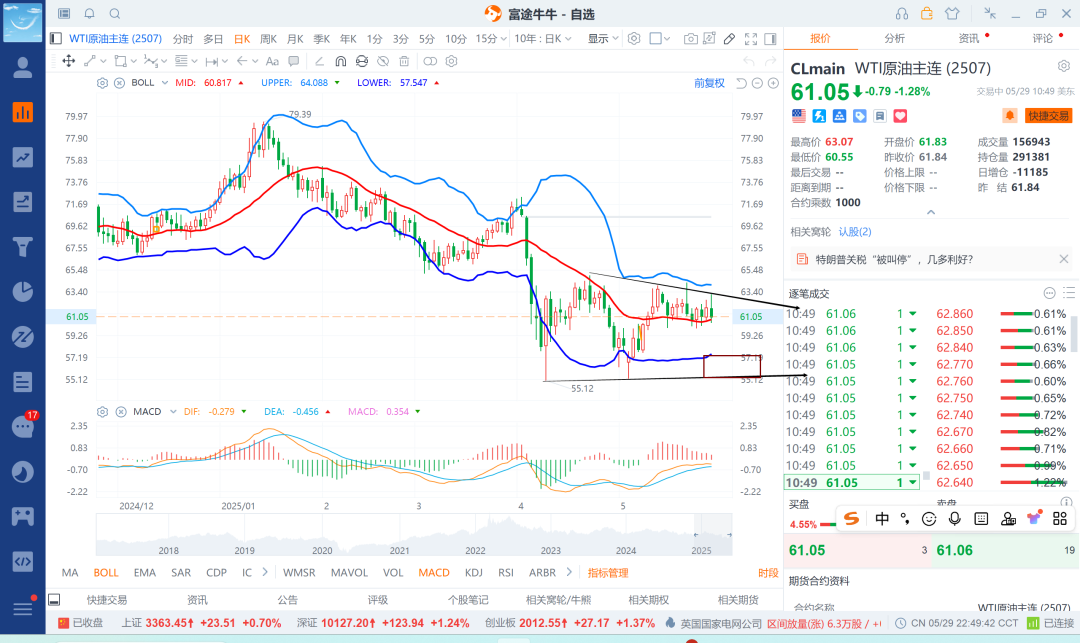Dismiss the 特朗普关税 news banner
The width and height of the screenshot is (1080, 643).
click(x=1063, y=259)
